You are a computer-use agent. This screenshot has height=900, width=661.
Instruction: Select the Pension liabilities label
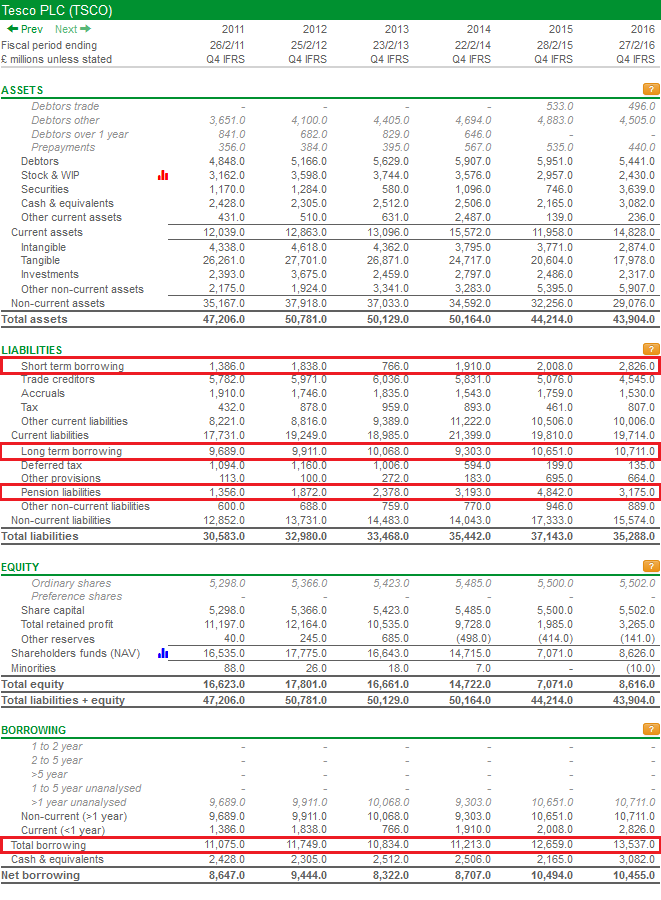click(61, 492)
